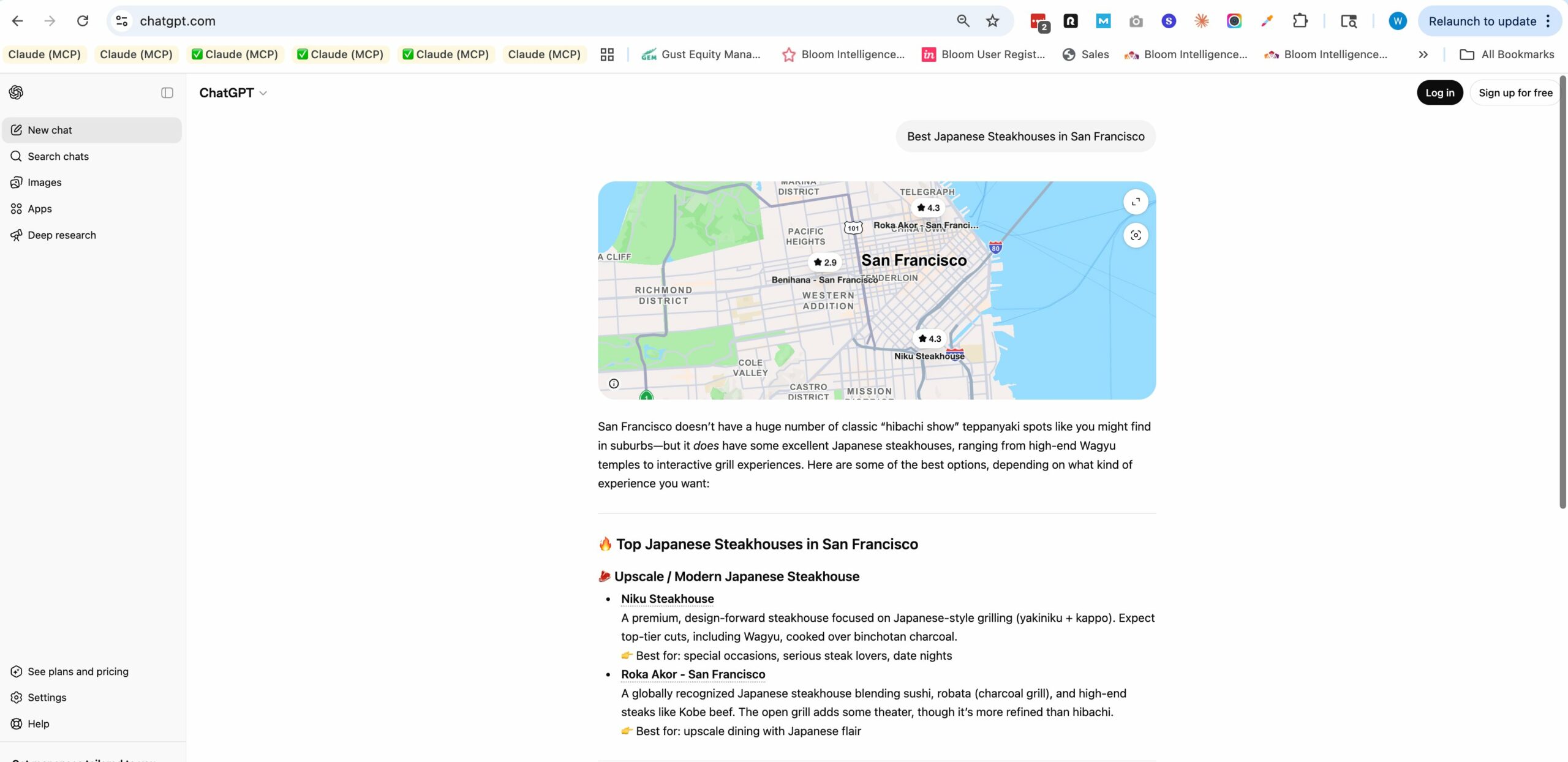The image size is (1568, 762).
Task: Expand hidden bookmarks with the chevron
Action: tap(1423, 54)
